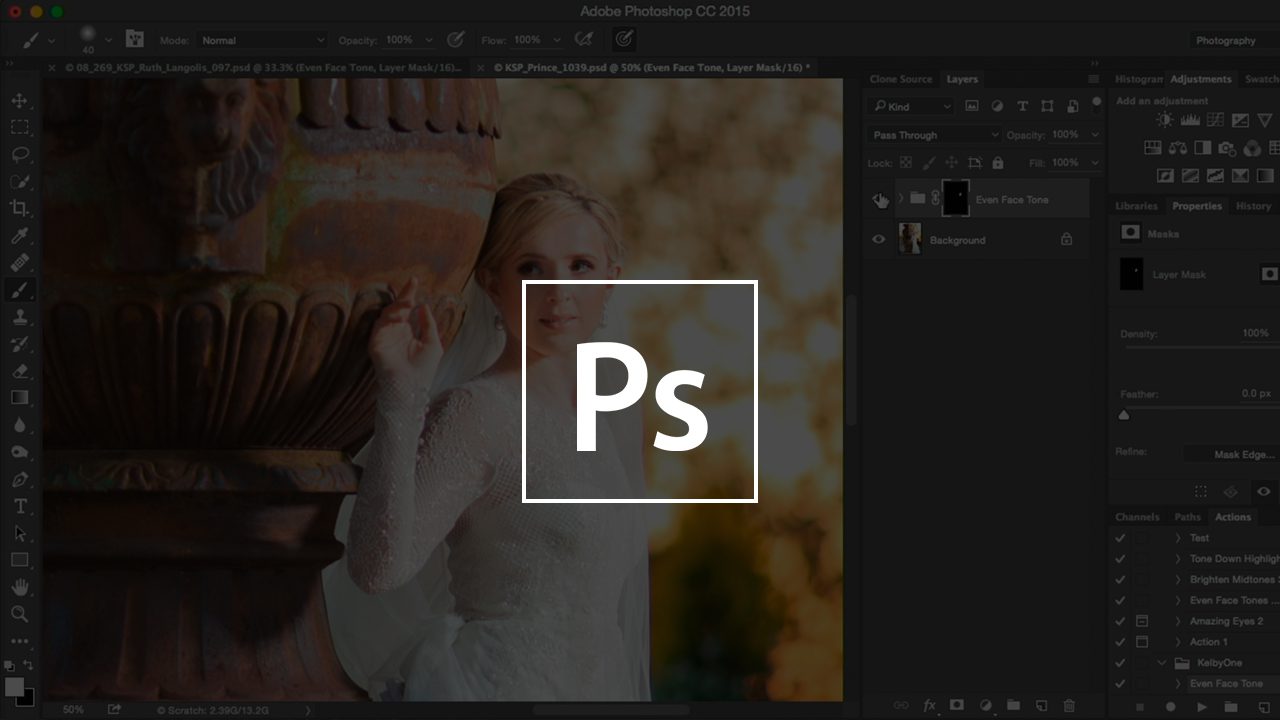Add a Color Balance adjustment

point(1177,148)
